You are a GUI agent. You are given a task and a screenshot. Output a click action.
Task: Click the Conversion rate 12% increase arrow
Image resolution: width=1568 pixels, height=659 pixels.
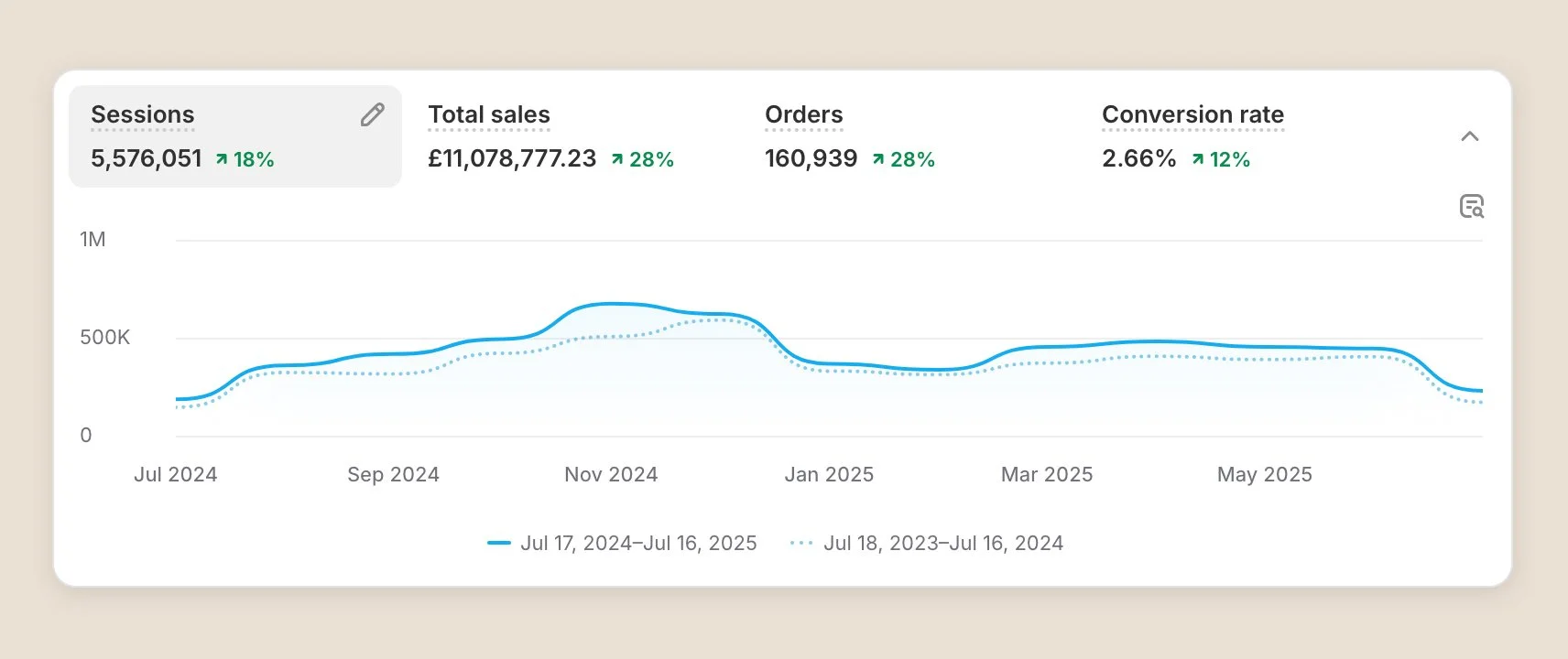(1198, 159)
